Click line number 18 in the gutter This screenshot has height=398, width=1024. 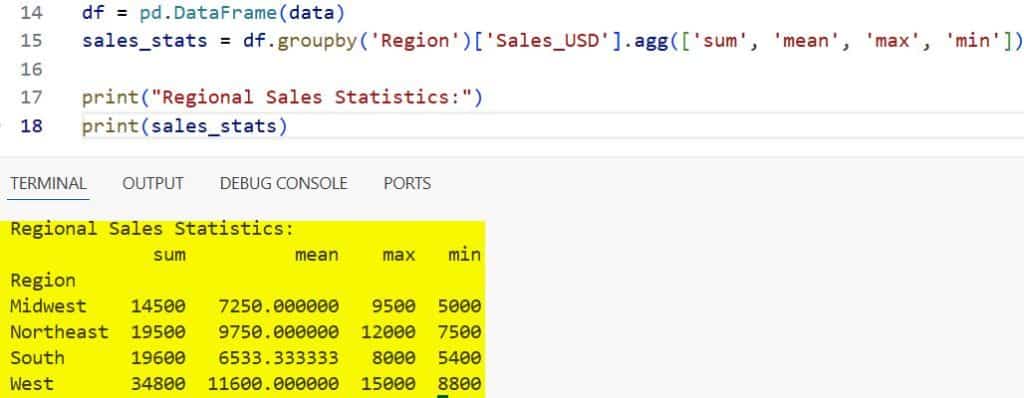[31, 125]
